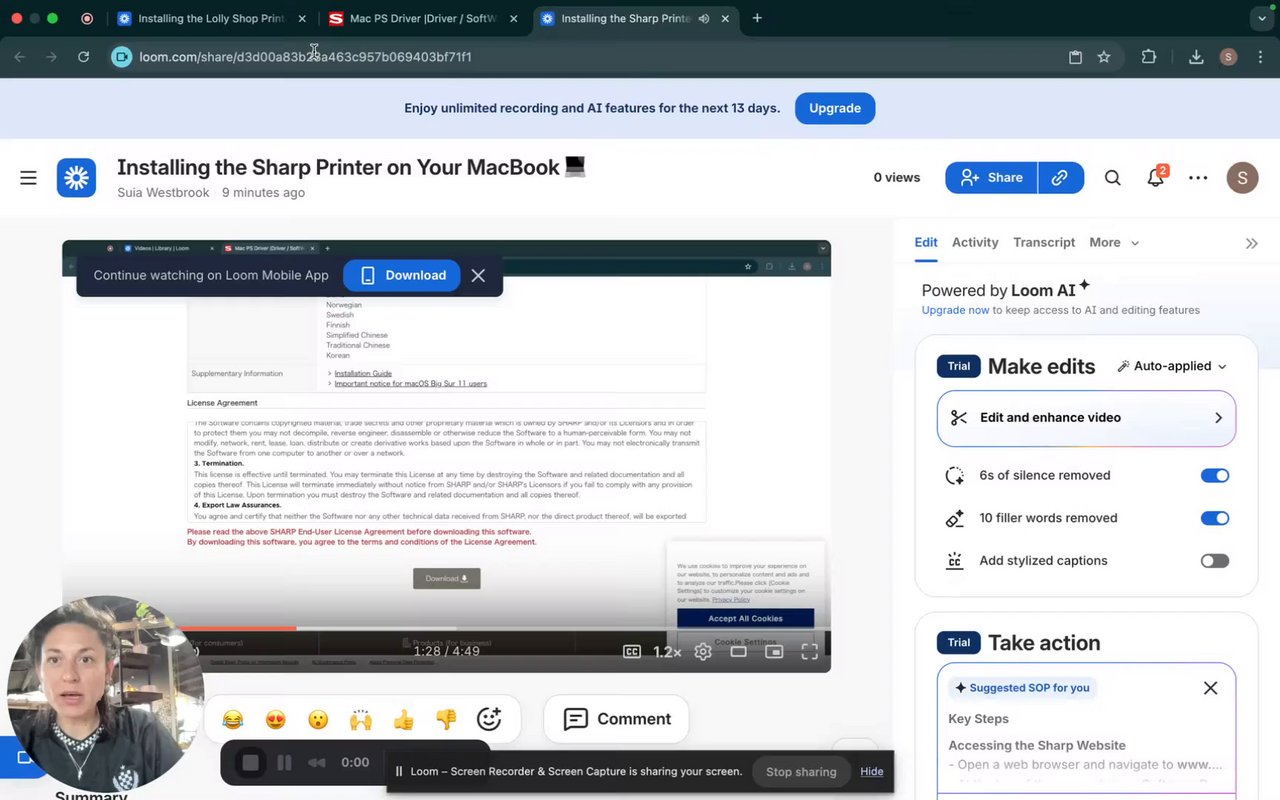Click the Loom logo icon

tap(76, 178)
